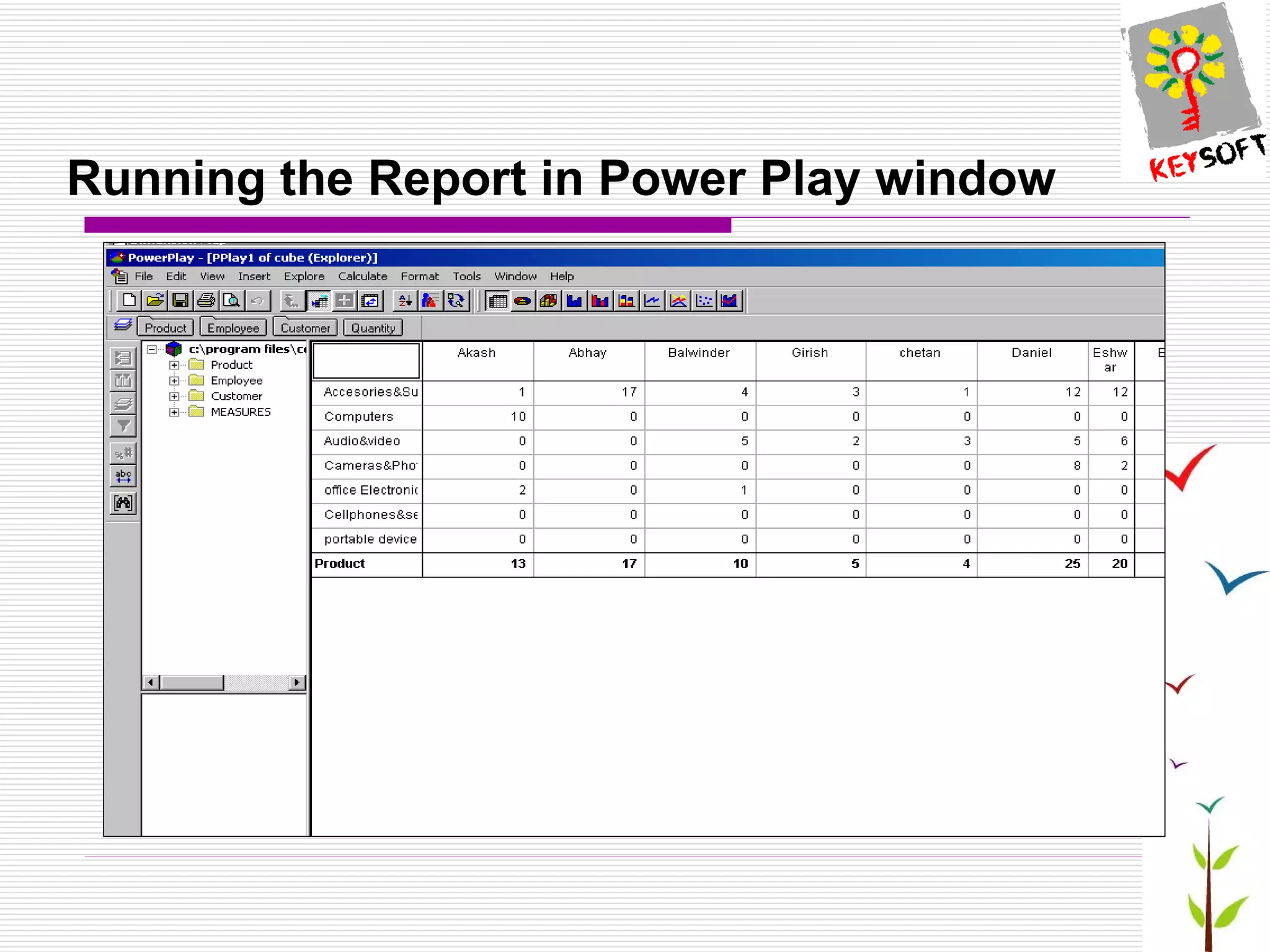The image size is (1270, 952).
Task: Open the File menu
Action: pos(143,276)
